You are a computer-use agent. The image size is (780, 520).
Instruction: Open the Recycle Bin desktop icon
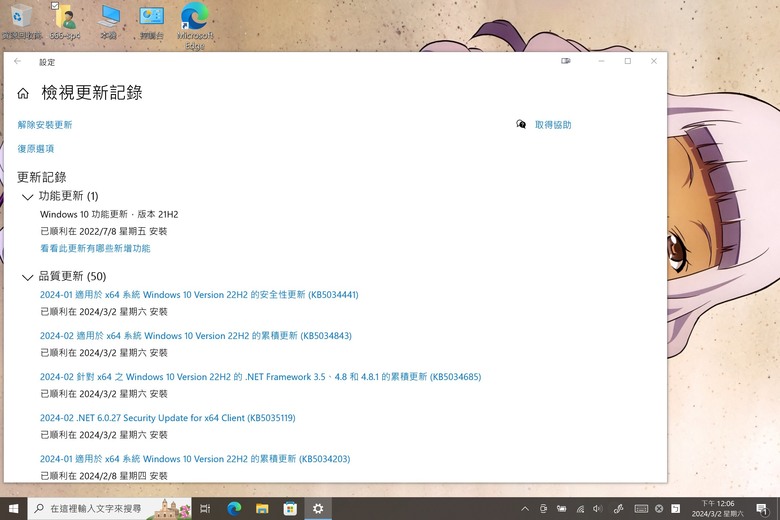21,21
